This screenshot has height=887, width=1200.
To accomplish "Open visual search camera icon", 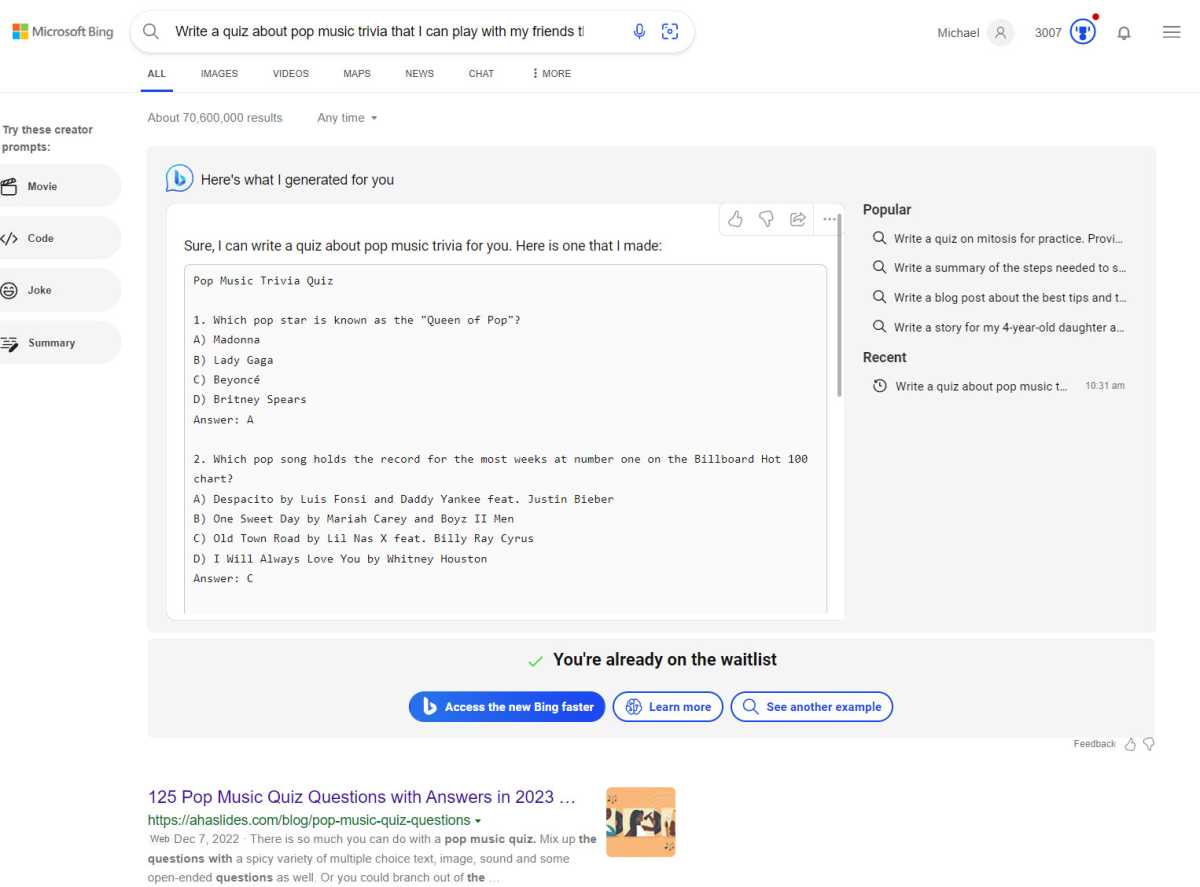I will (670, 32).
